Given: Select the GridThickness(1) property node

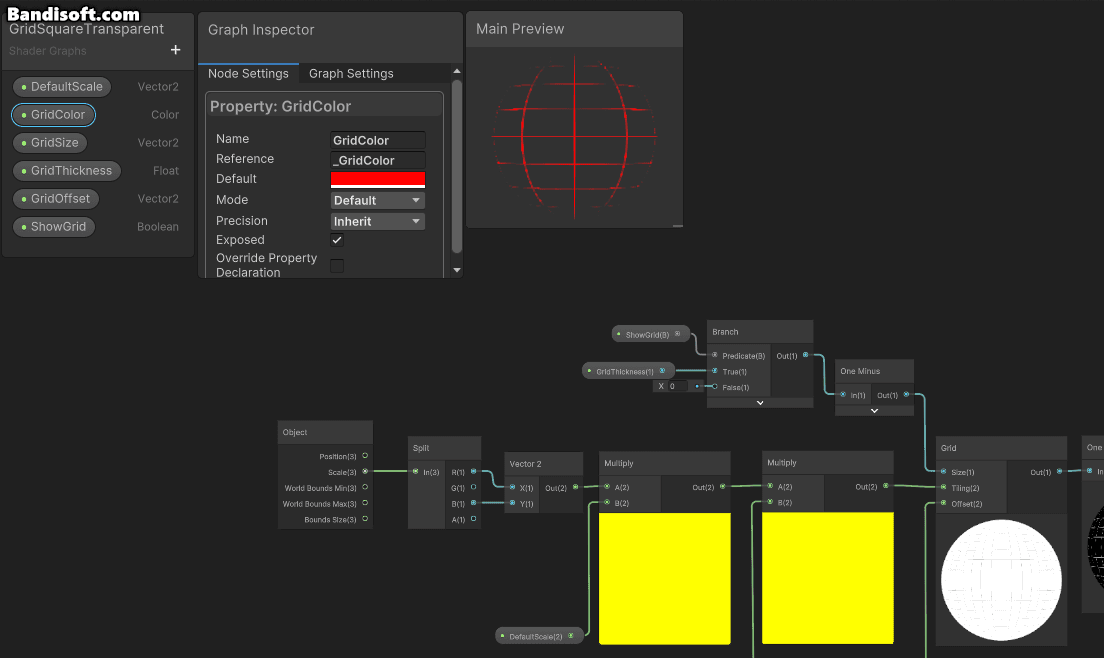Looking at the screenshot, I should pos(628,371).
